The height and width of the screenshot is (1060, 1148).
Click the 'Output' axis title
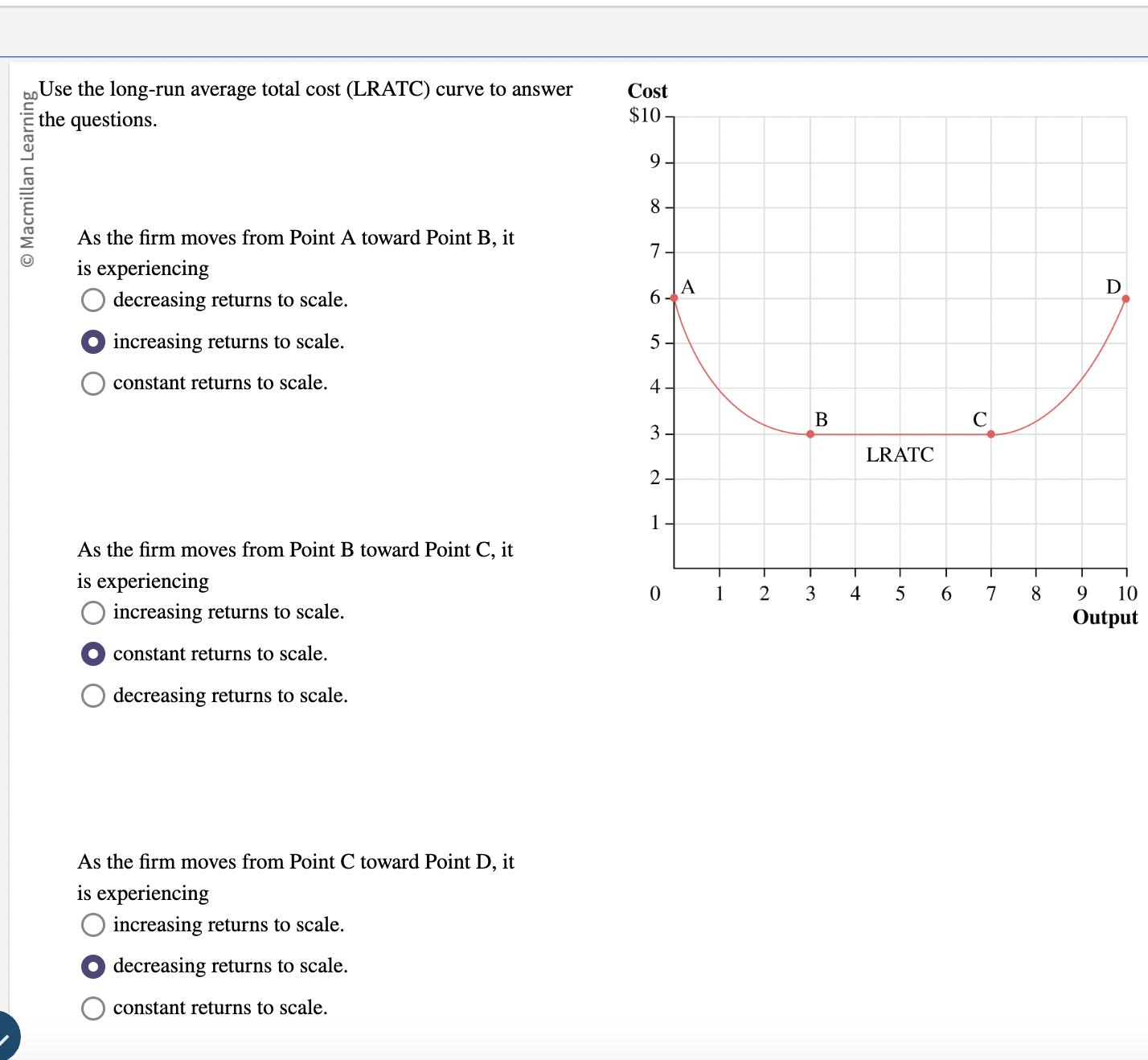coord(1105,618)
